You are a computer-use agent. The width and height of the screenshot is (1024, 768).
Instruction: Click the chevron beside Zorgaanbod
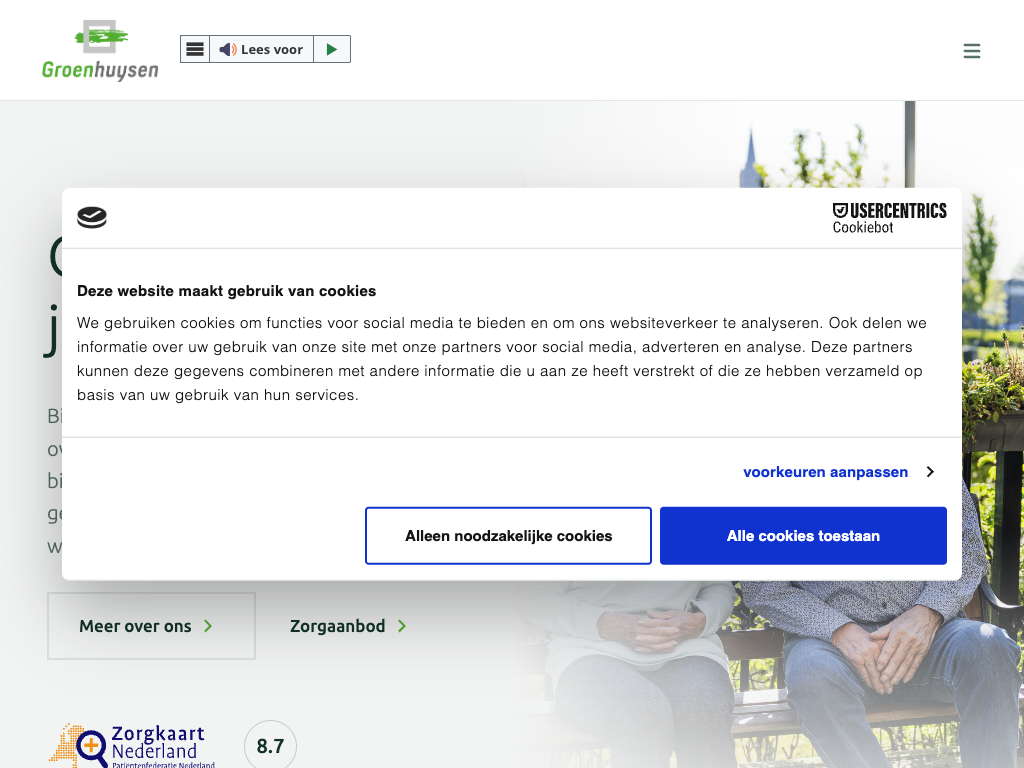coord(402,626)
